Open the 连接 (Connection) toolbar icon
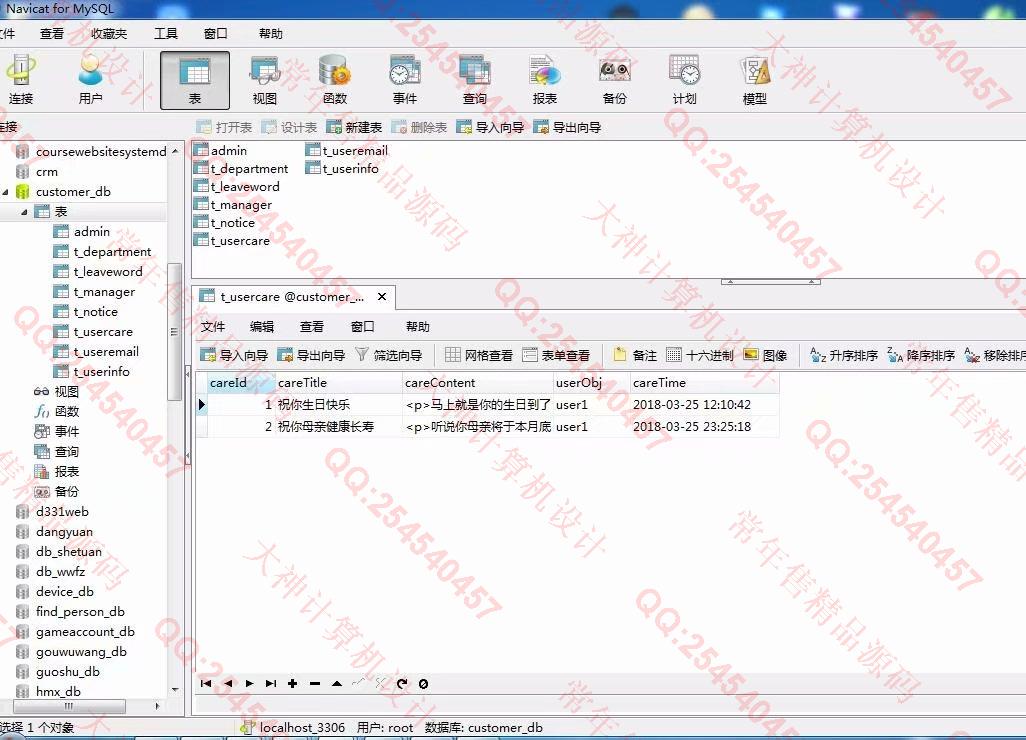Viewport: 1026px width, 740px height. [x=20, y=80]
